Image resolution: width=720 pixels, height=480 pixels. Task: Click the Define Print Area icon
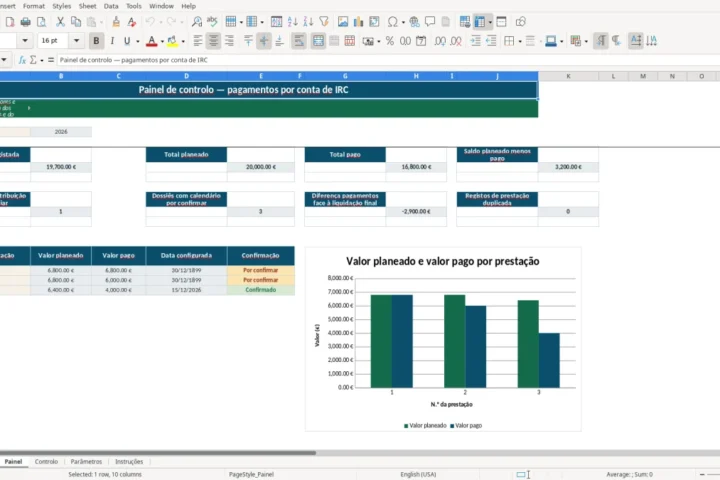click(x=465, y=22)
